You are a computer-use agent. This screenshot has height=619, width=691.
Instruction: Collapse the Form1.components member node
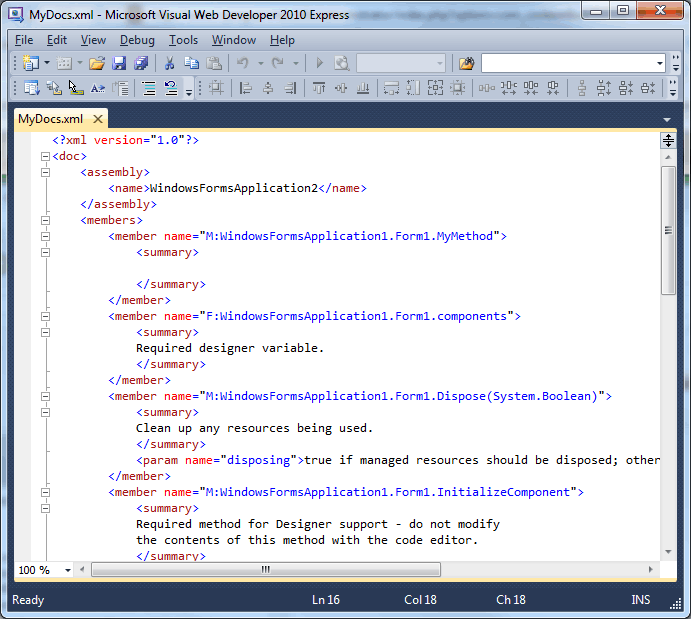(x=45, y=316)
